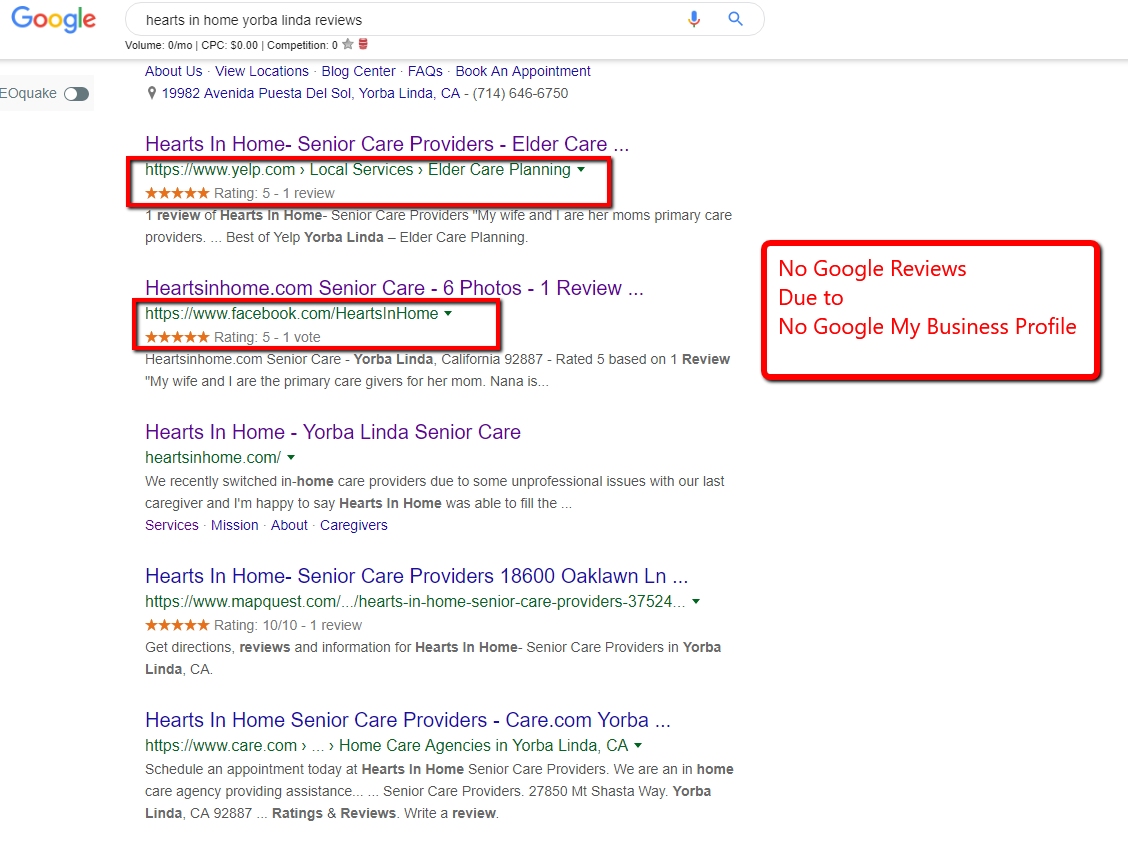Image resolution: width=1128 pixels, height=855 pixels.
Task: Expand dropdown arrow beside the MapQuest URL
Action: click(696, 602)
